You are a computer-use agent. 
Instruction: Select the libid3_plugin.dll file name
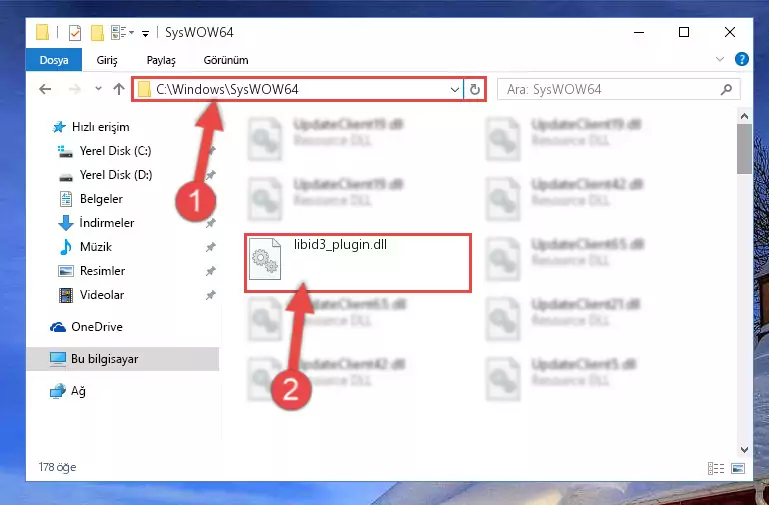340,244
